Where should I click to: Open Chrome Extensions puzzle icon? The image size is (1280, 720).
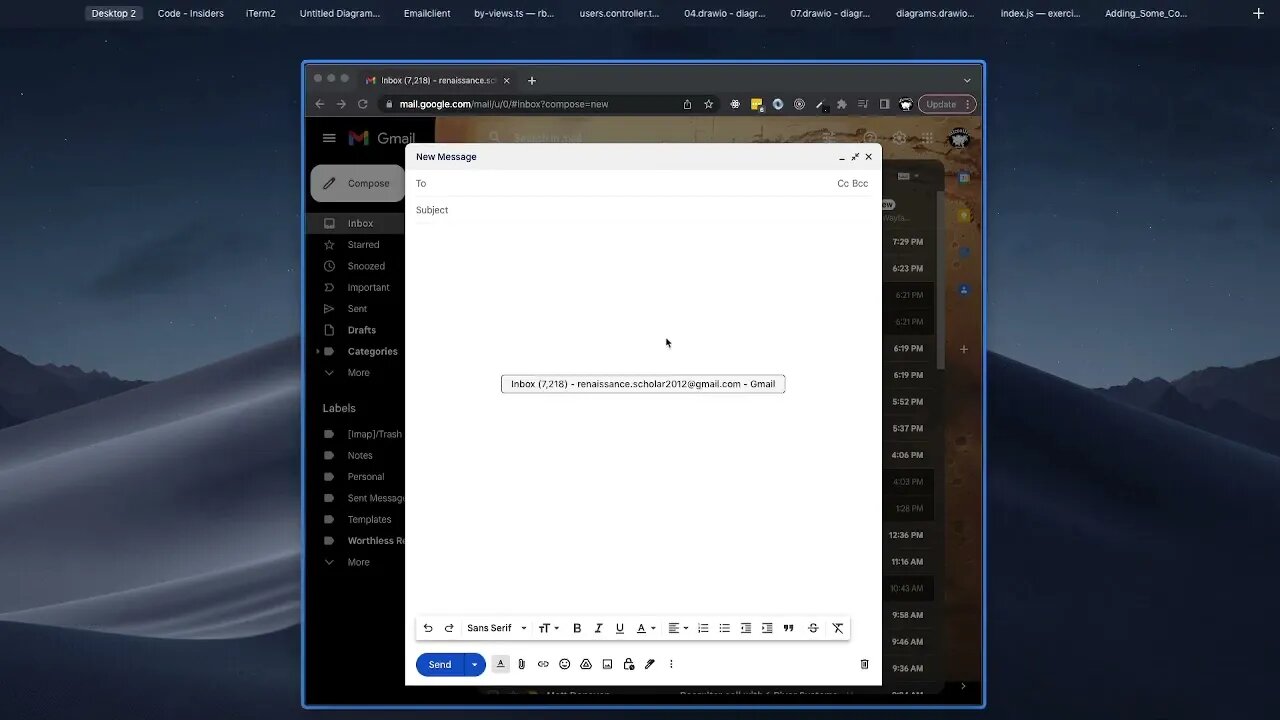(x=841, y=104)
